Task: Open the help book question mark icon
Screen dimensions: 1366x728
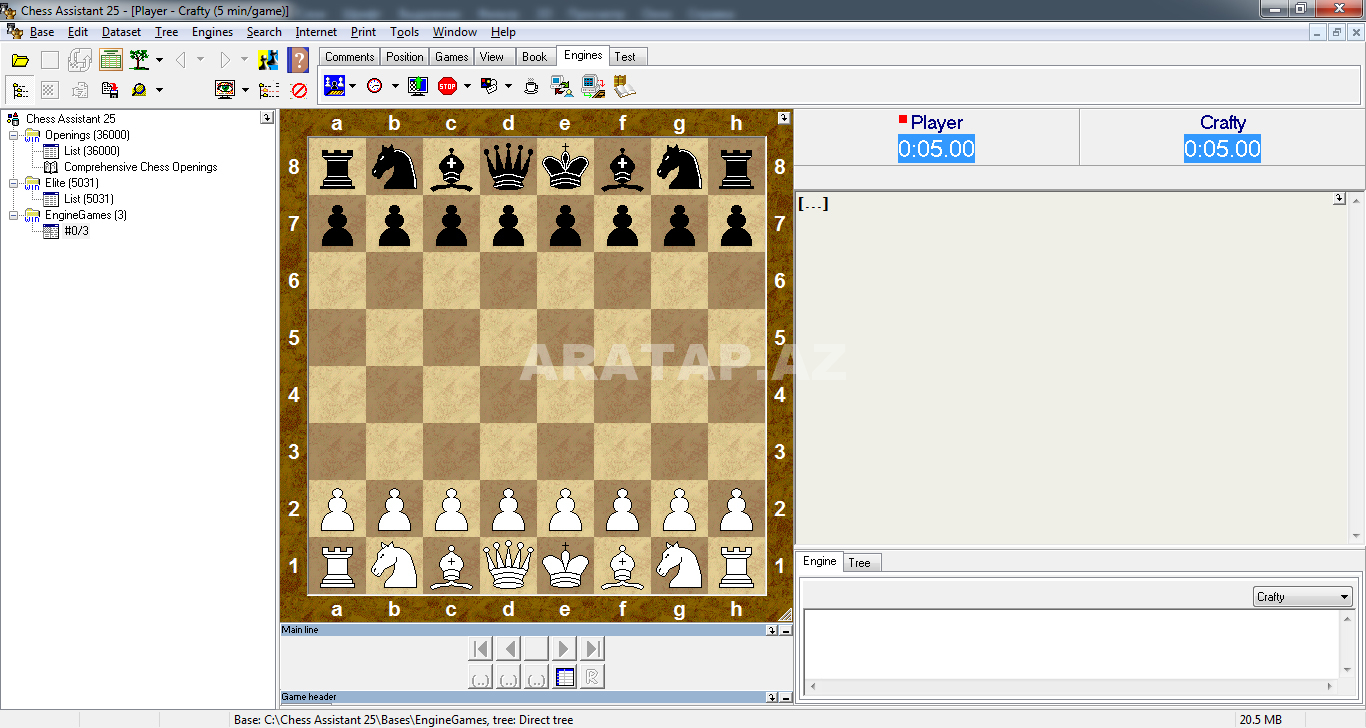Action: click(298, 60)
